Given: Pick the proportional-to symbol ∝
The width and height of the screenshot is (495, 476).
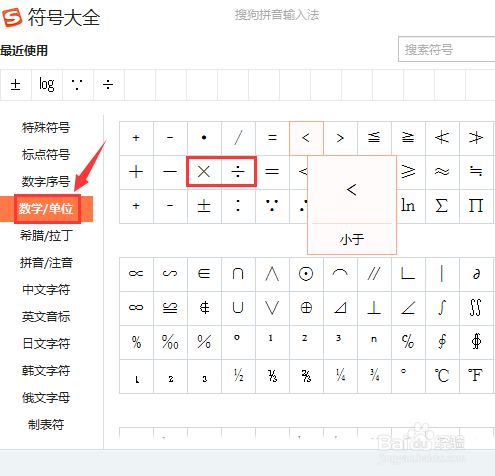Looking at the screenshot, I should [136, 274].
